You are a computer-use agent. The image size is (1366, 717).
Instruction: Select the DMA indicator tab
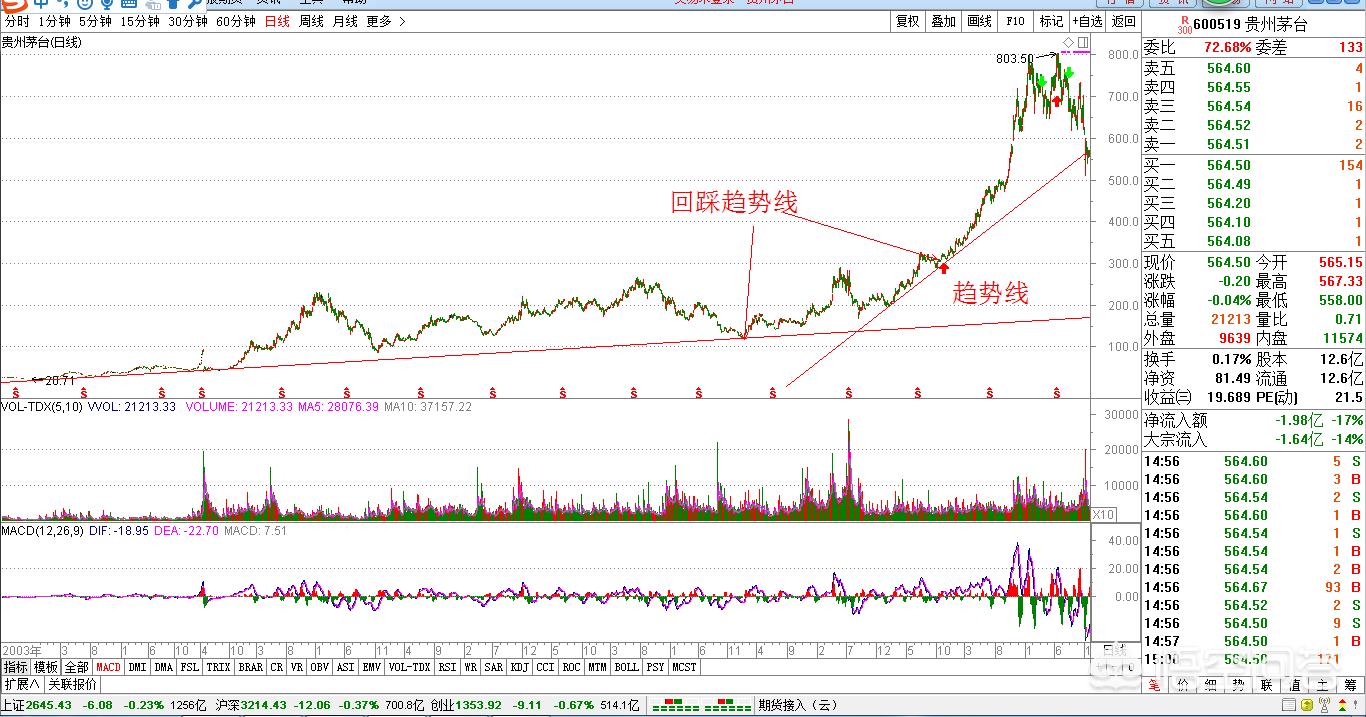163,667
